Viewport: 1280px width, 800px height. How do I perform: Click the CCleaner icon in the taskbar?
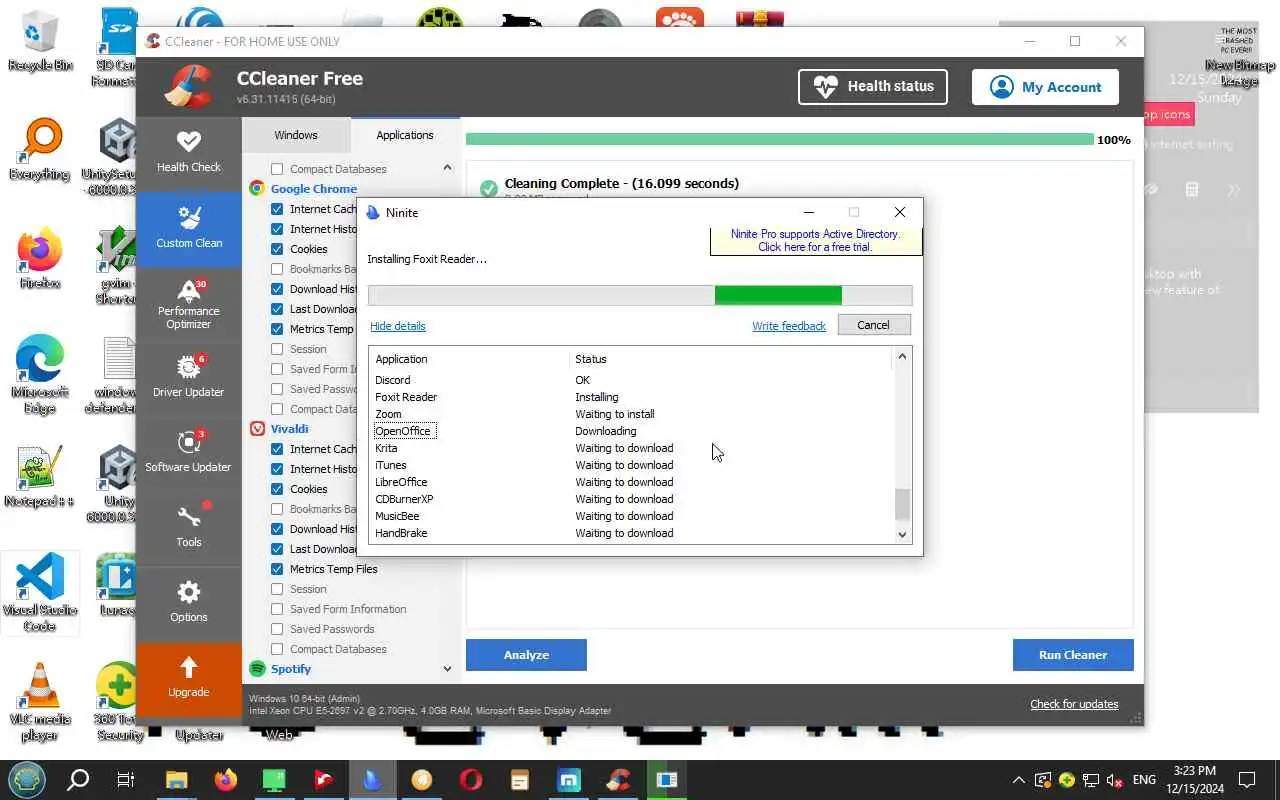click(x=617, y=779)
